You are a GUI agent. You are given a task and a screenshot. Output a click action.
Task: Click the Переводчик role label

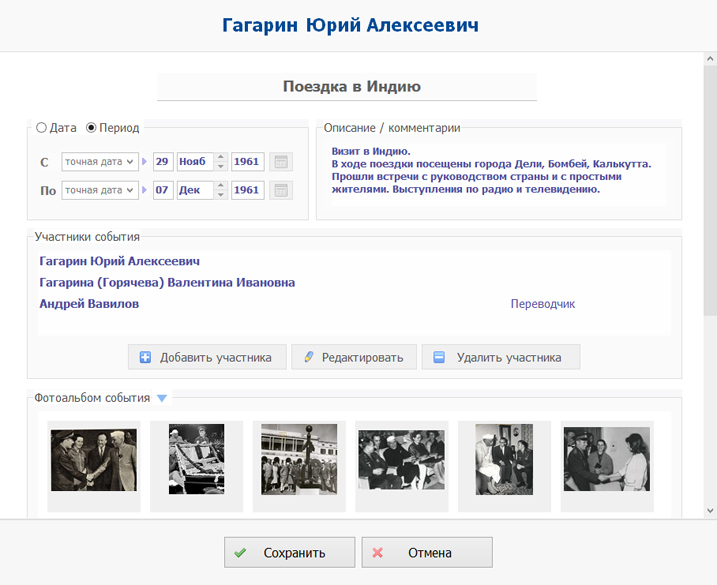click(543, 304)
